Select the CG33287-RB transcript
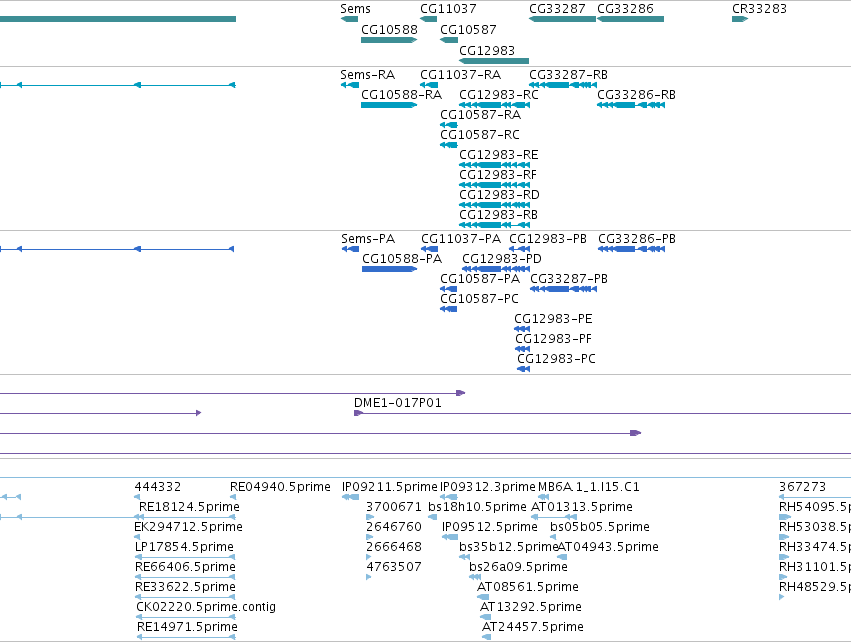This screenshot has height=642, width=851. click(x=563, y=85)
